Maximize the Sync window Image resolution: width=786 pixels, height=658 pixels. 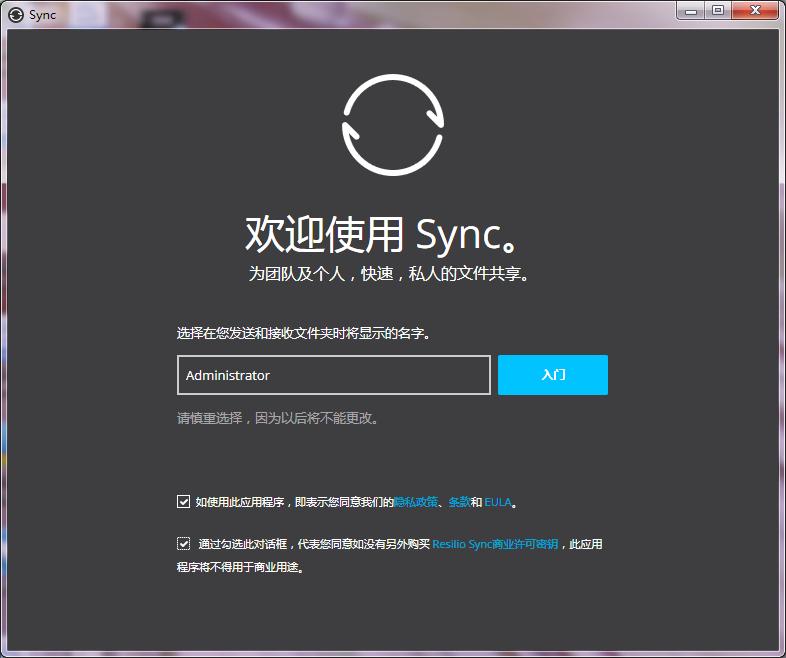(x=718, y=10)
